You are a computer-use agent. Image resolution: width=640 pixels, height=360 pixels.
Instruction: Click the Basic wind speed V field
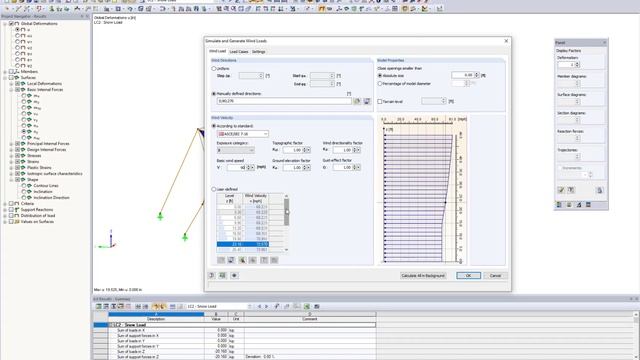(236, 167)
